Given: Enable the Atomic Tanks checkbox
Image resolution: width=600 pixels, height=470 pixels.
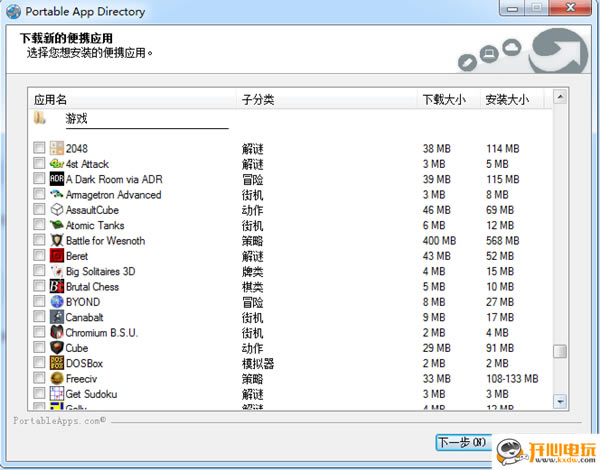Looking at the screenshot, I should tap(39, 225).
